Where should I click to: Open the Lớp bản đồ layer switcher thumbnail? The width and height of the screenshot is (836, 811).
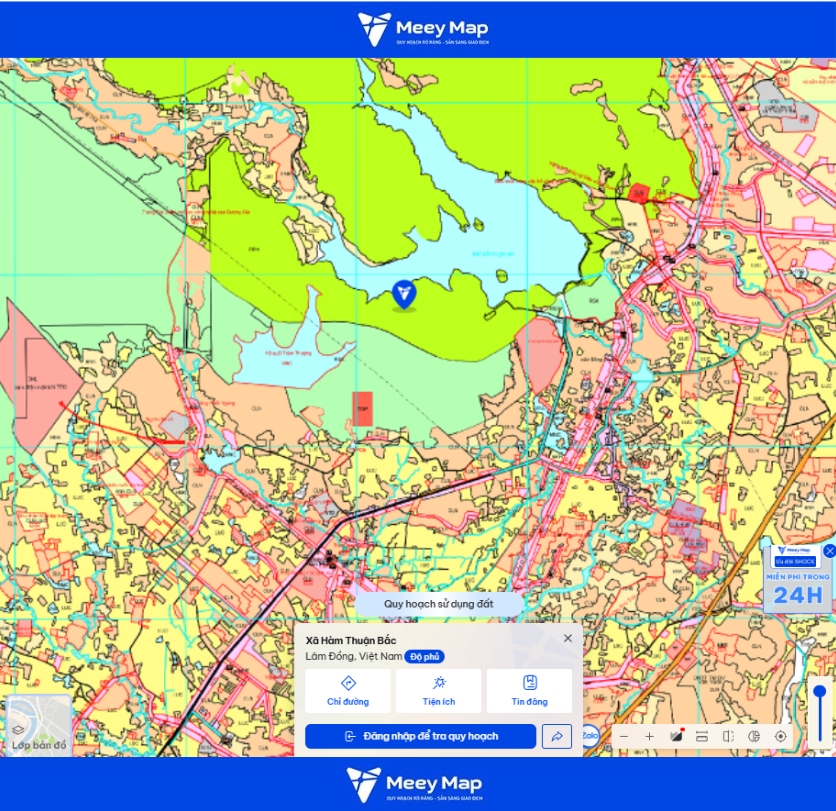39,726
